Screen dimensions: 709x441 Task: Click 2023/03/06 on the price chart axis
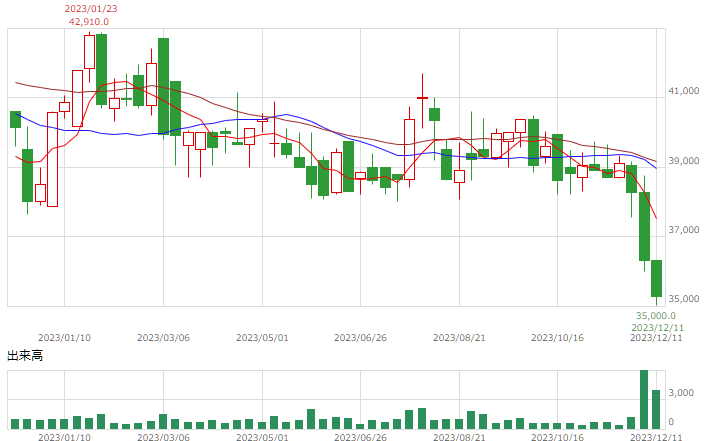point(163,338)
